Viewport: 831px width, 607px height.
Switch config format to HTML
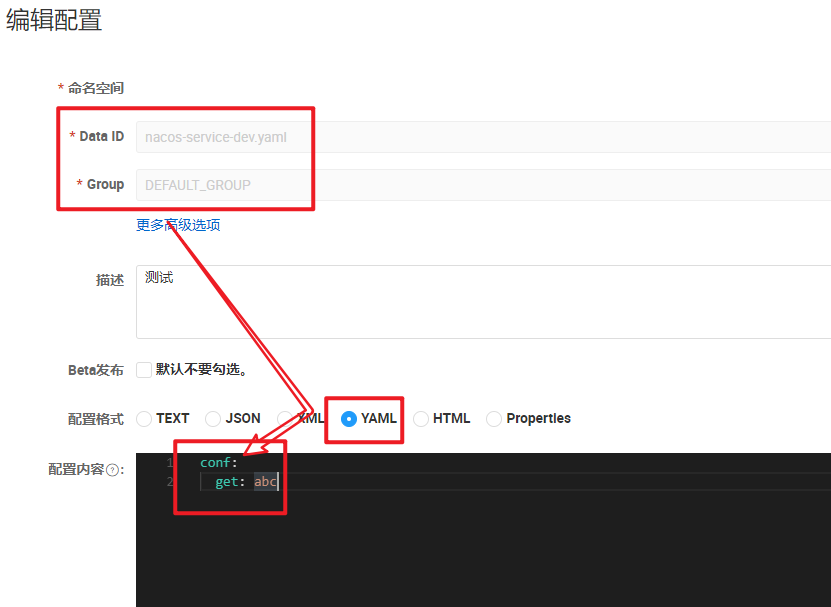421,419
